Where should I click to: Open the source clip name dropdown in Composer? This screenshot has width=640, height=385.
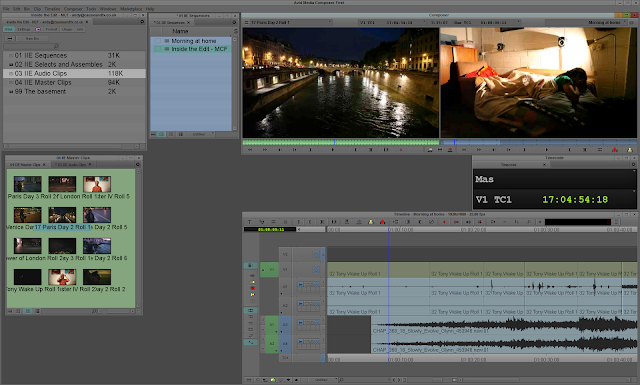(291, 22)
